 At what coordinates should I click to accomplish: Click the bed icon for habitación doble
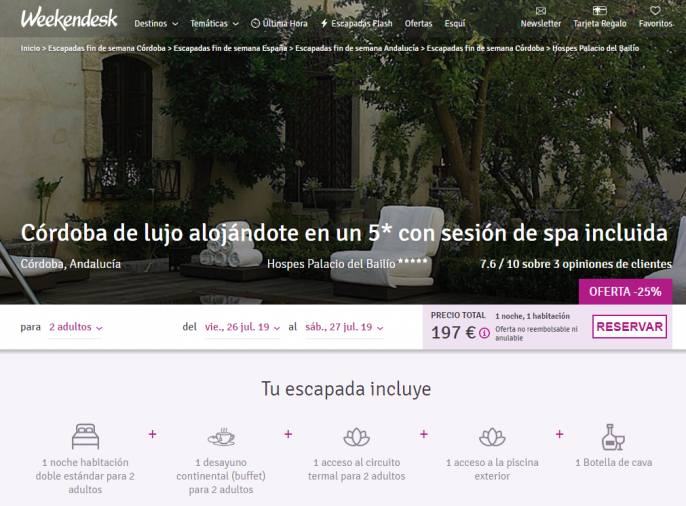[86, 436]
